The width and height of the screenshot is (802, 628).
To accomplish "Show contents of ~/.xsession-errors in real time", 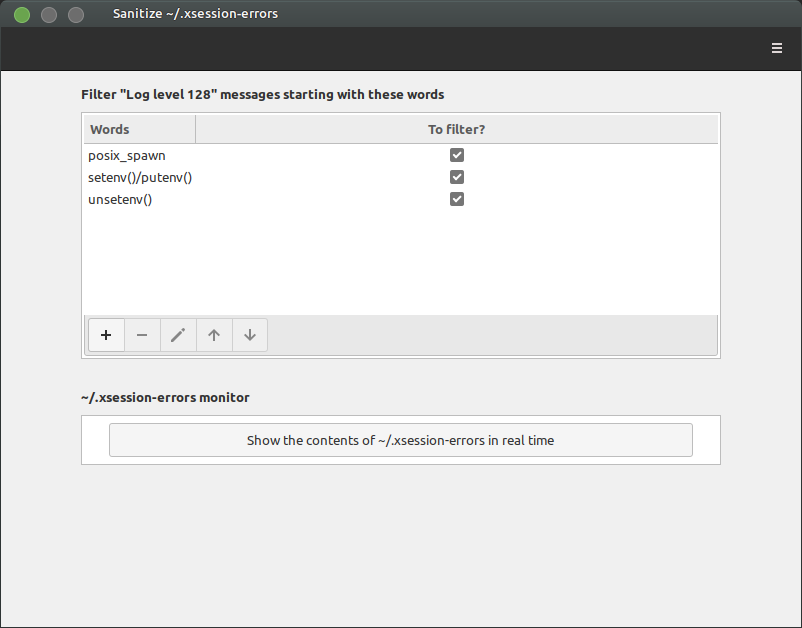I will tap(400, 440).
